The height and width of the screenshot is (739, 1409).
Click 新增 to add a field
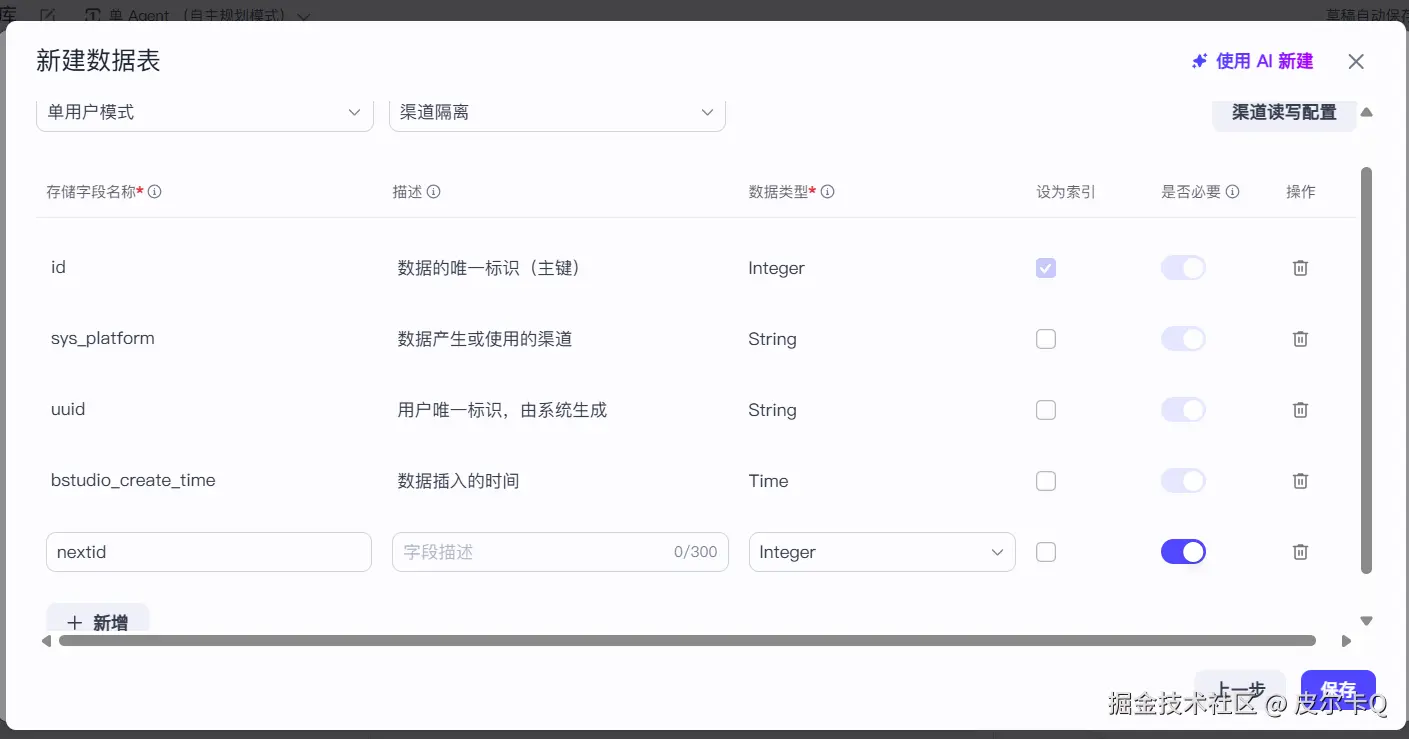98,620
